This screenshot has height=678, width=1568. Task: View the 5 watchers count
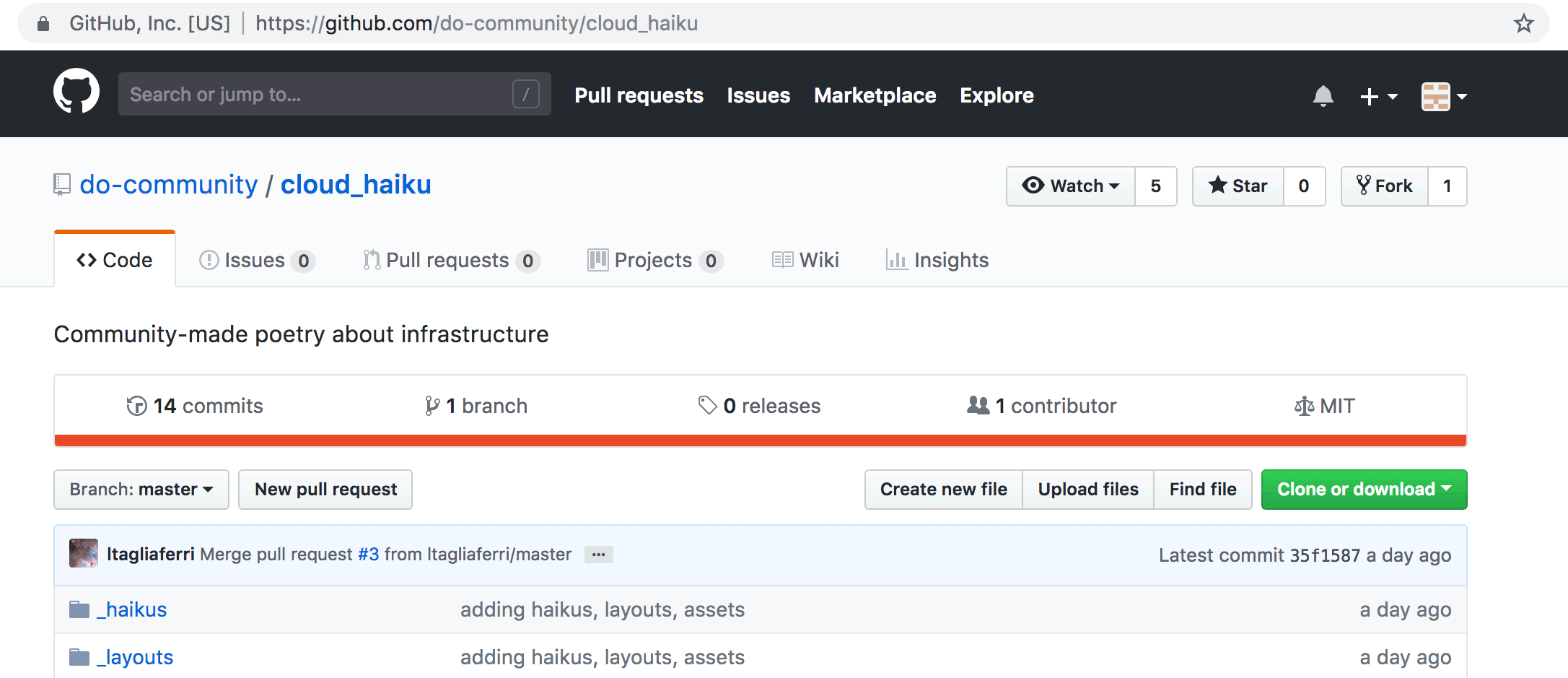(x=1156, y=186)
